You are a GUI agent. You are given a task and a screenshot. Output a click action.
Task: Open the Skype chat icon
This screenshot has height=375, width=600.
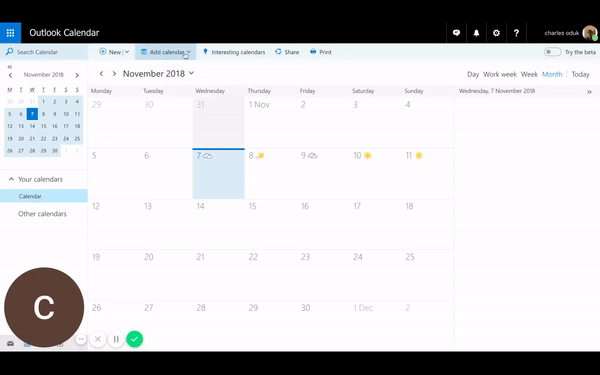[x=456, y=33]
